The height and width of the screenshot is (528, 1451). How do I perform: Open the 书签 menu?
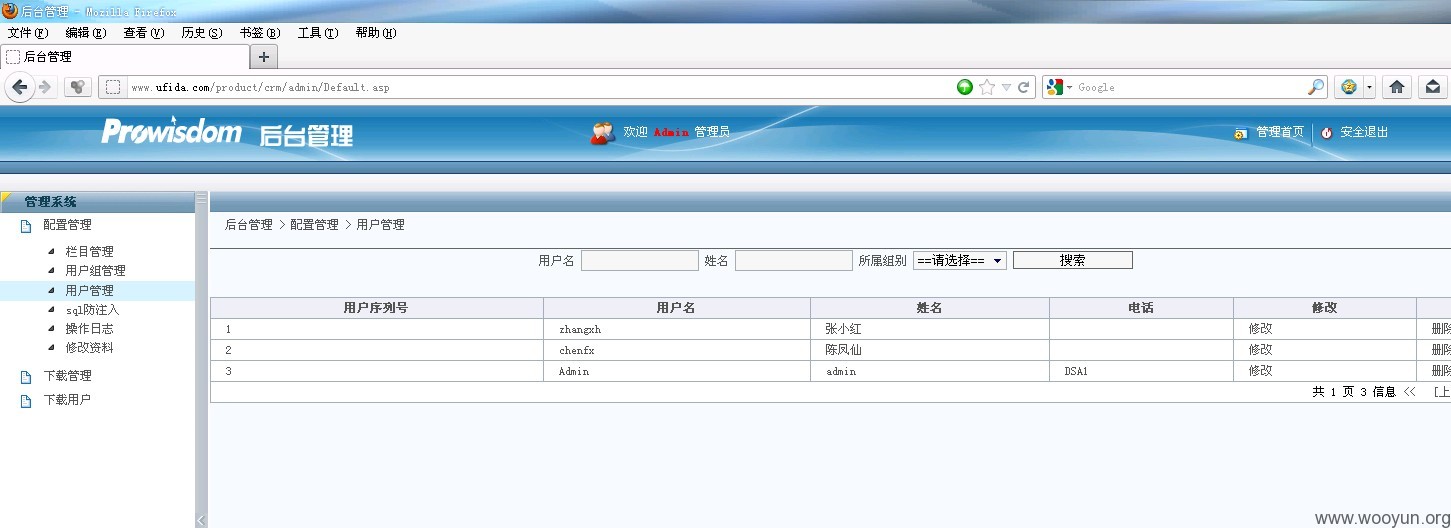coord(260,33)
